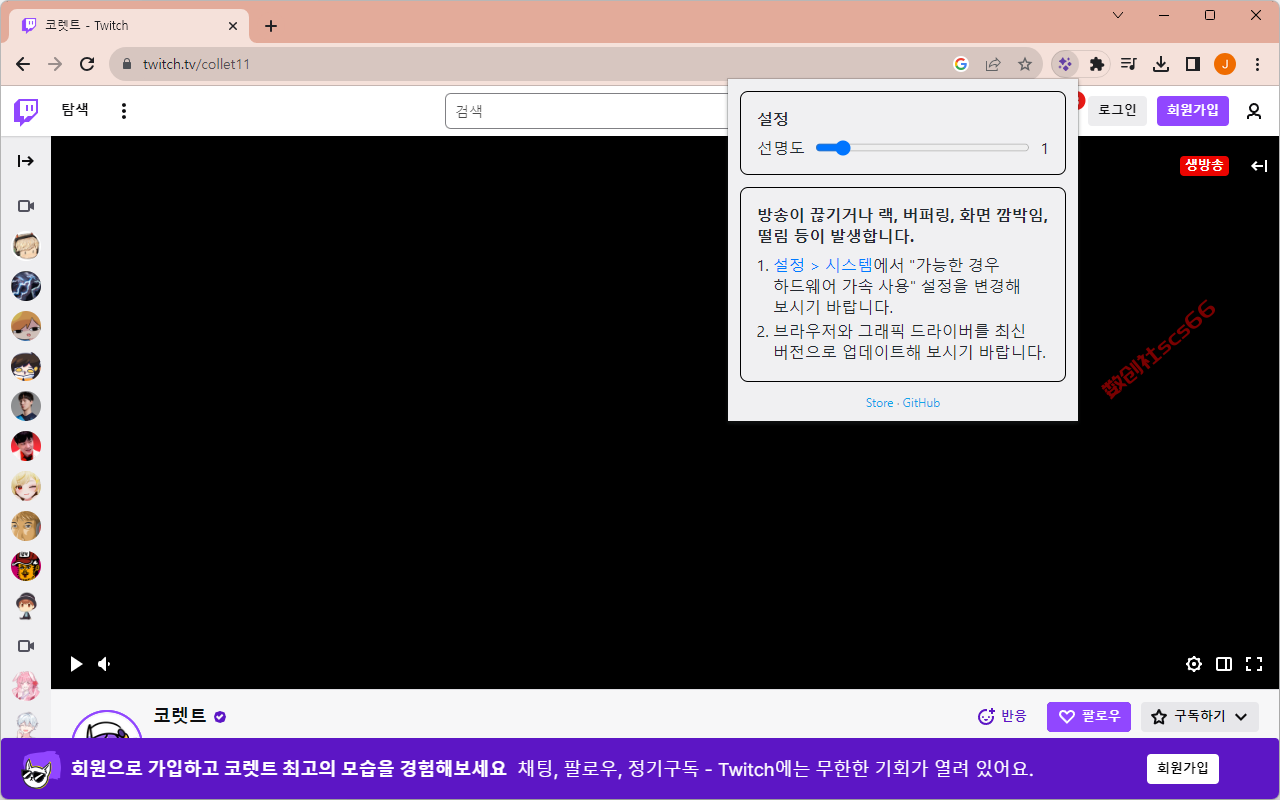Open the 탐색 browse tab

[75, 110]
